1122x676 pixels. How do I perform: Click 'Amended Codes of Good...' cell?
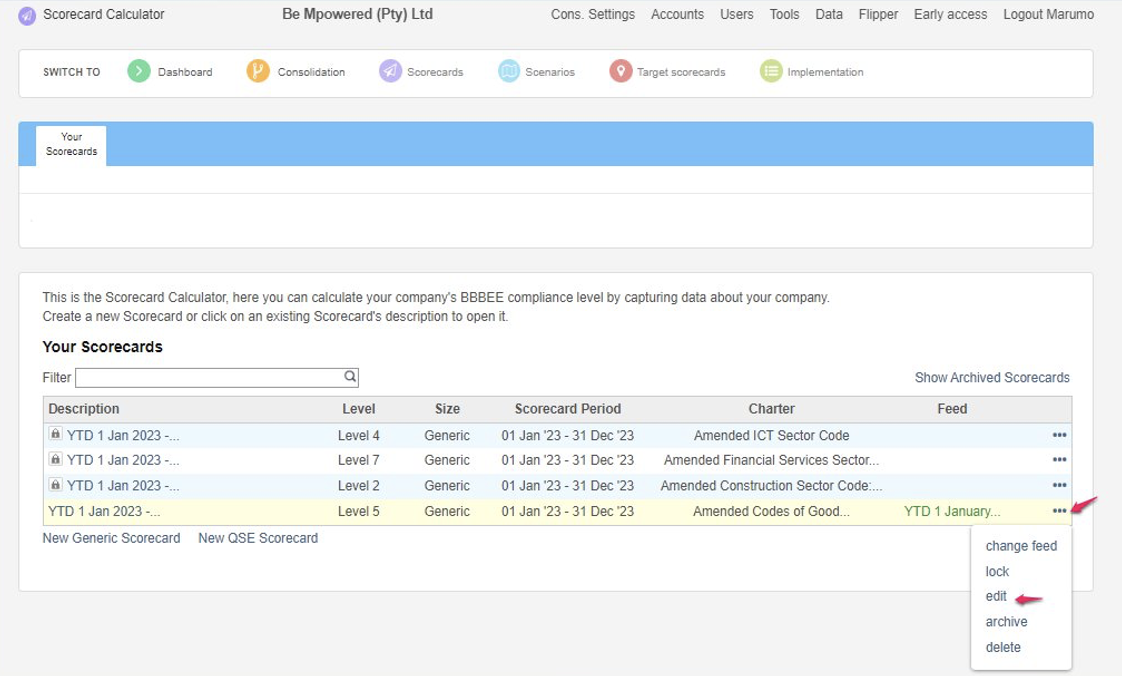coord(771,511)
